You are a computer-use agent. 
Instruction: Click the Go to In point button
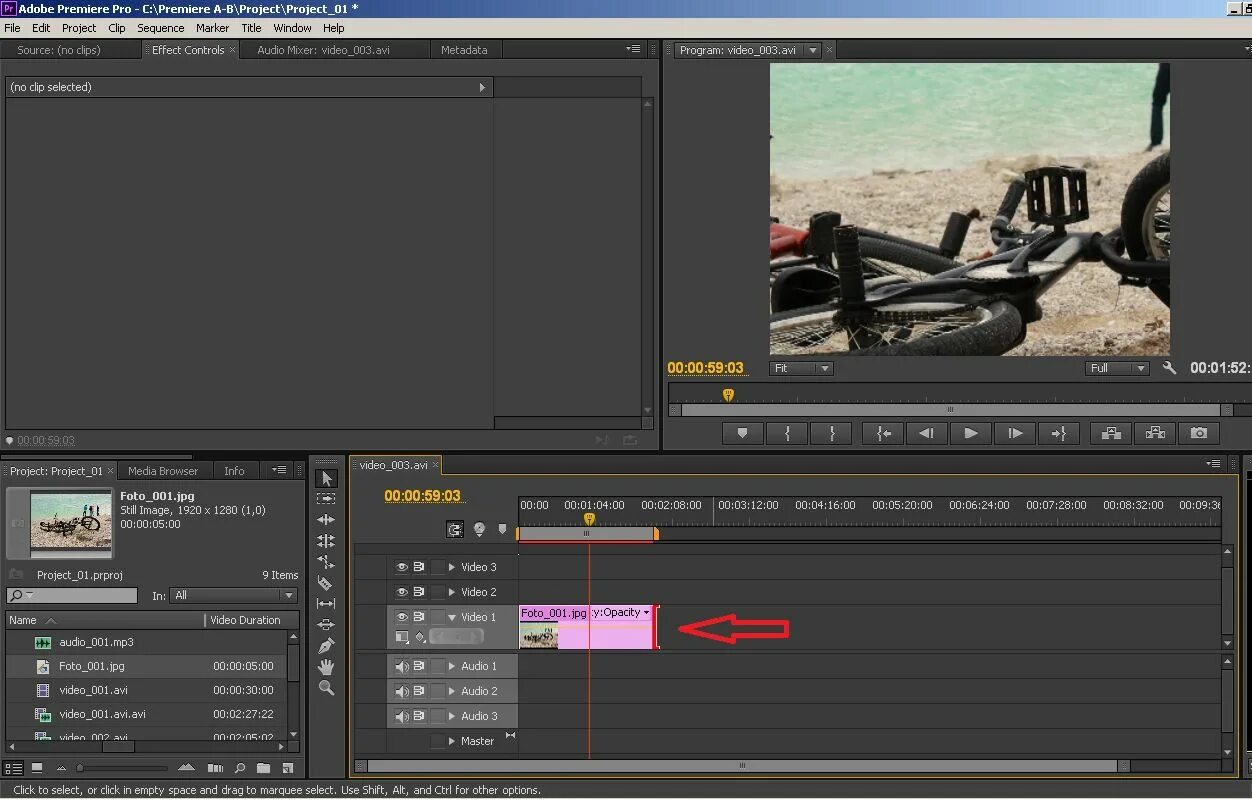pyautogui.click(x=883, y=433)
